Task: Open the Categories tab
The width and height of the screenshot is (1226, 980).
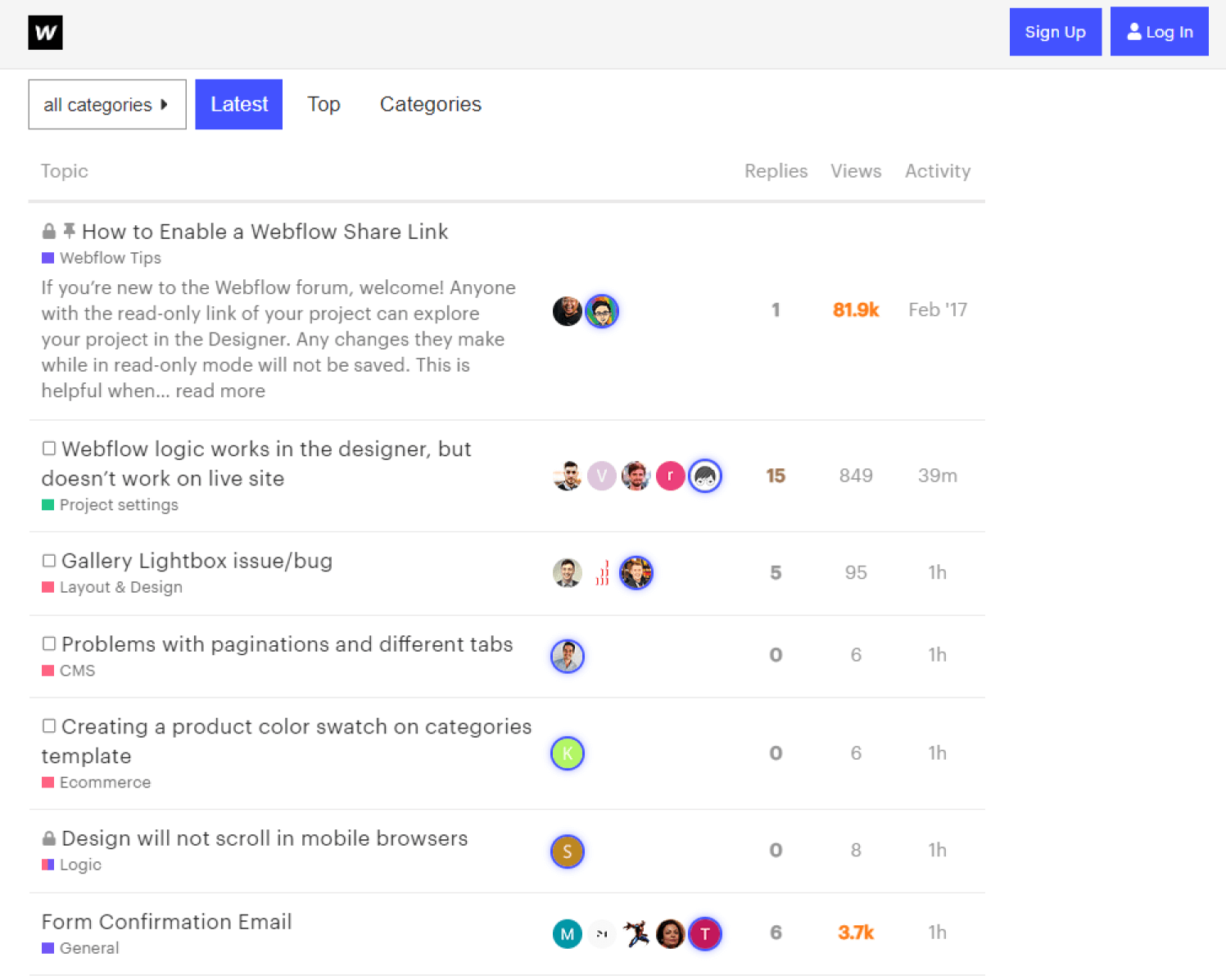Action: pos(431,105)
